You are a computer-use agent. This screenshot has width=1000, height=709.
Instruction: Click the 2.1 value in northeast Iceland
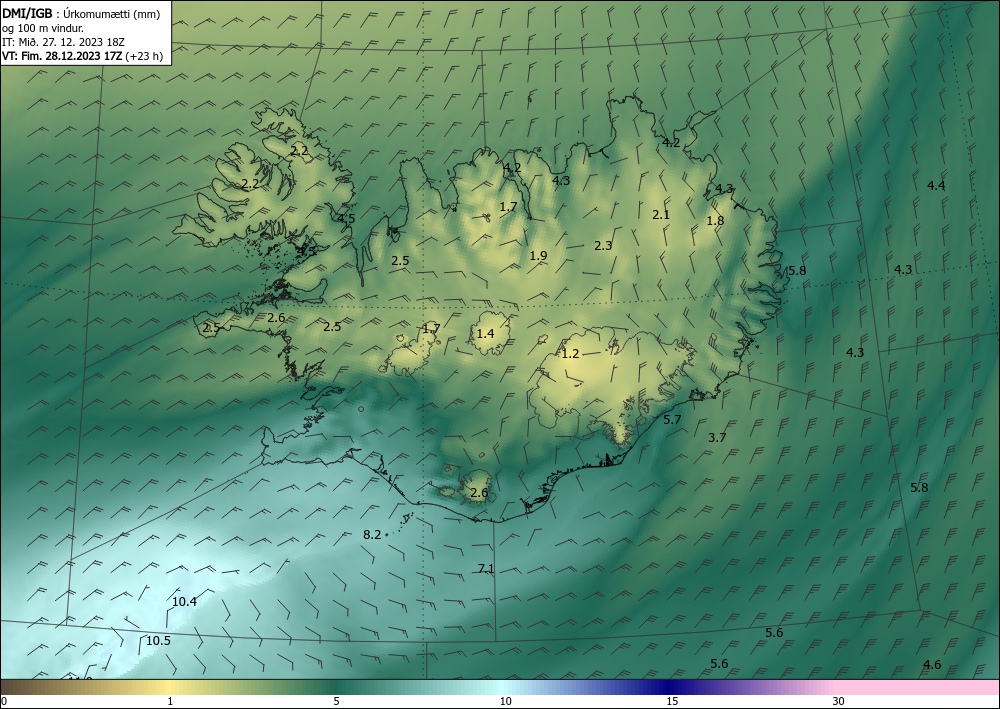[661, 215]
